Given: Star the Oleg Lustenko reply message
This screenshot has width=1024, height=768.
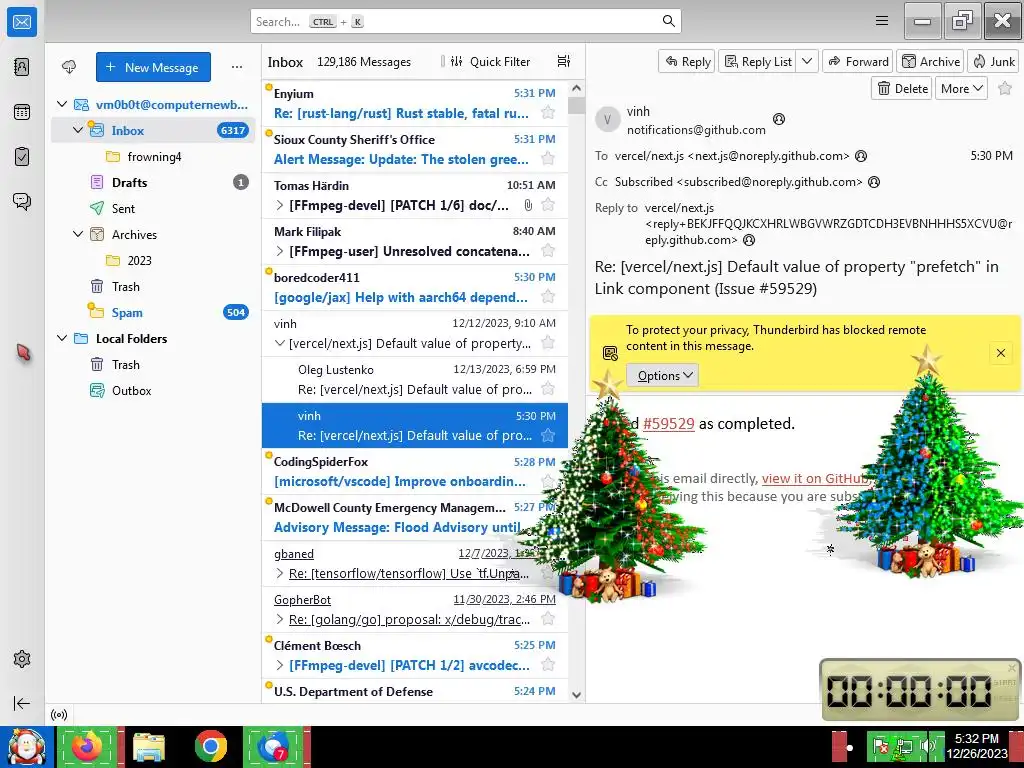Looking at the screenshot, I should click(x=548, y=389).
